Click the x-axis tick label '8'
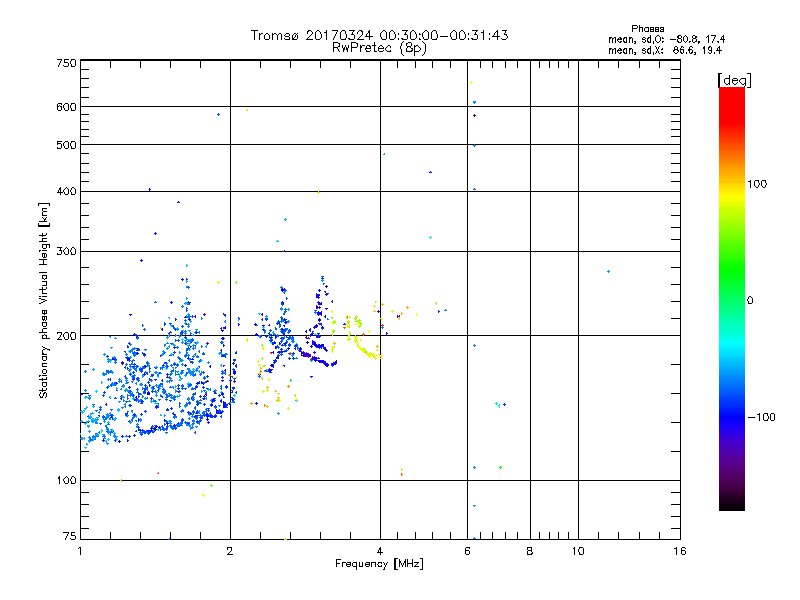This screenshot has height=600, width=800. (530, 551)
